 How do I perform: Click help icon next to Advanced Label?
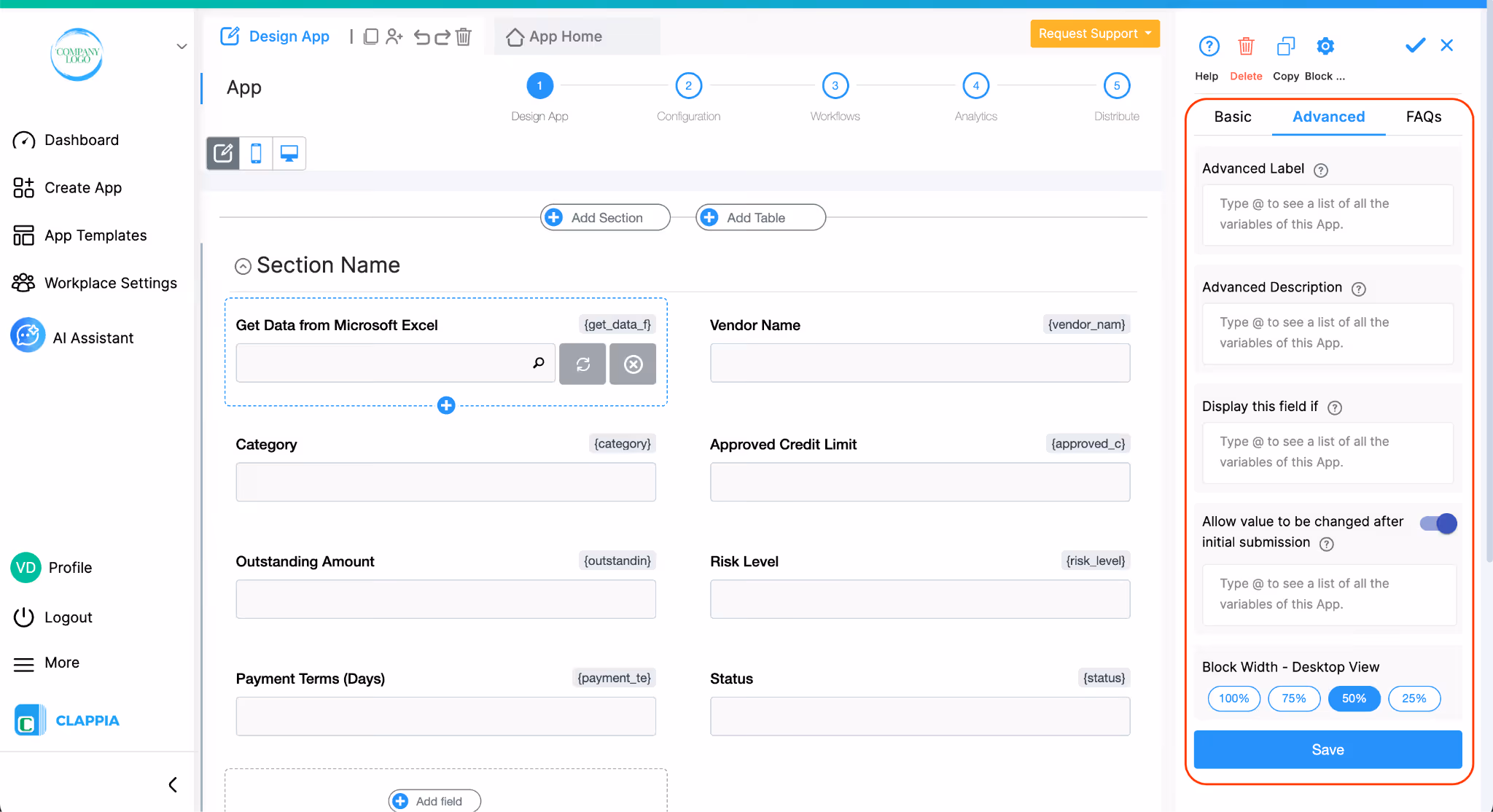pyautogui.click(x=1320, y=170)
